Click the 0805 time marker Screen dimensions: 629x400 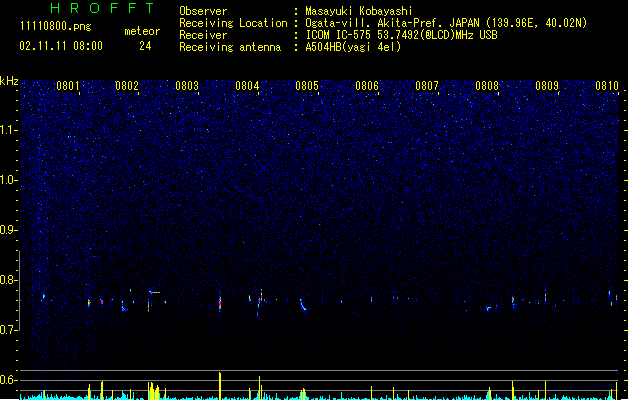click(x=307, y=86)
